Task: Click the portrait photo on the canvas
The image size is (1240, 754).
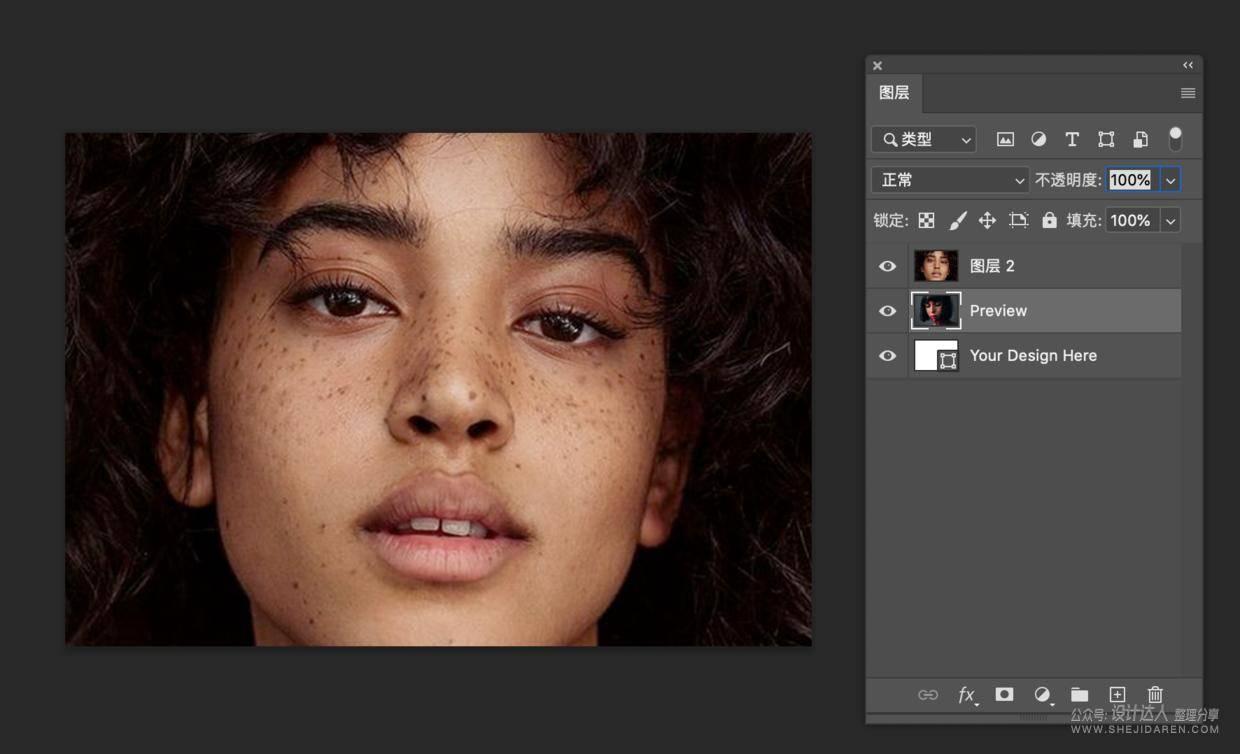Action: coord(438,389)
